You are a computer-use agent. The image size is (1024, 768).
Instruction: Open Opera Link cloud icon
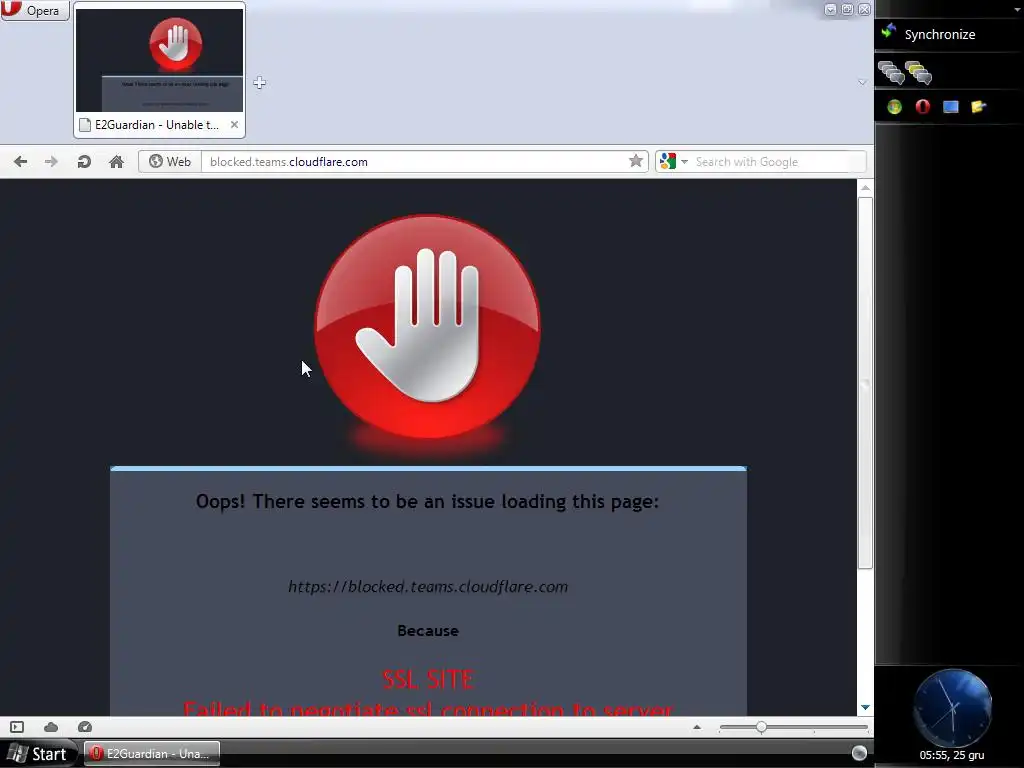pyautogui.click(x=51, y=727)
